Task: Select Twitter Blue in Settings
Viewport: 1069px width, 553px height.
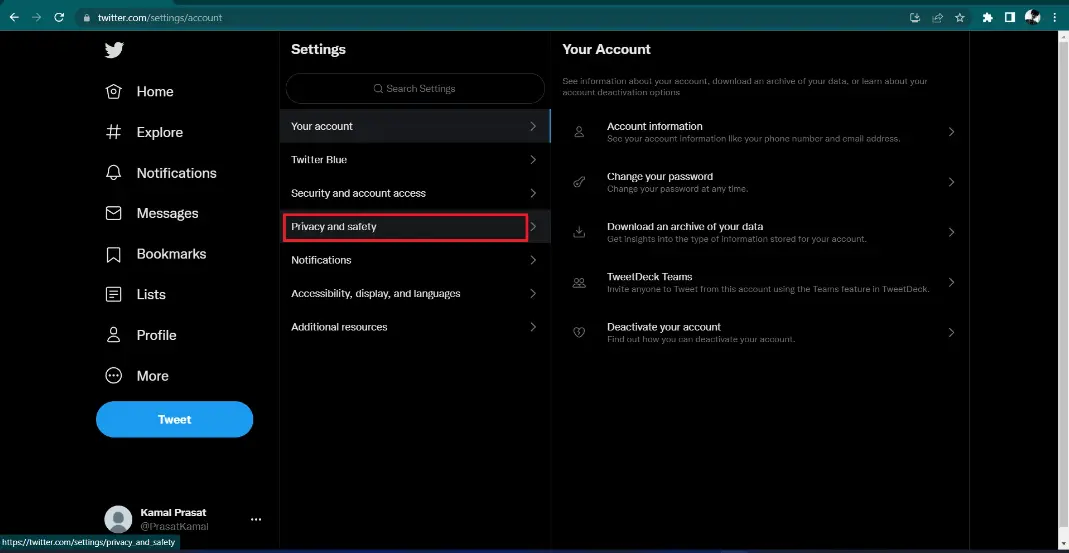Action: (415, 160)
